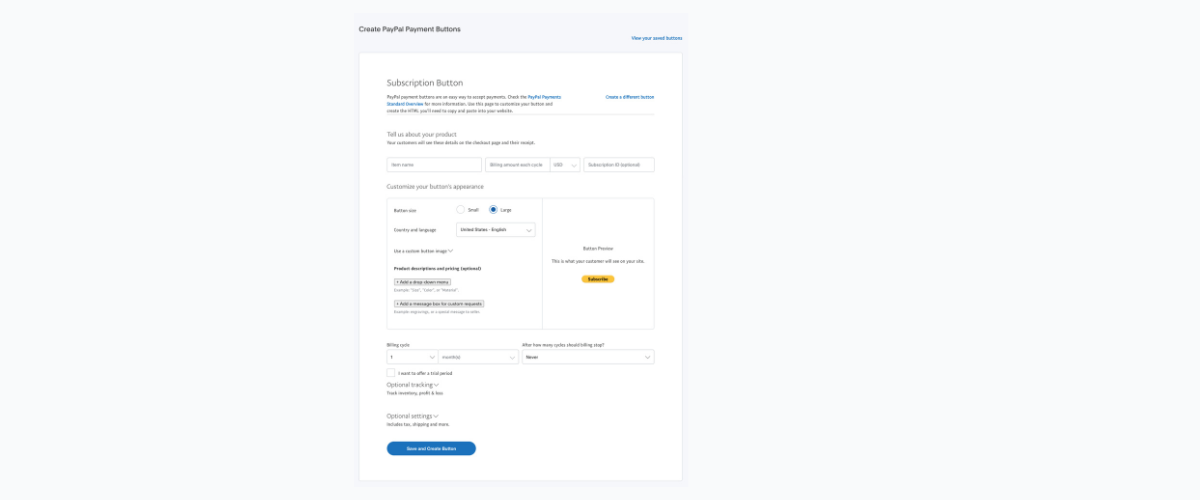Open the billing cycle number dropdown

[x=412, y=357]
